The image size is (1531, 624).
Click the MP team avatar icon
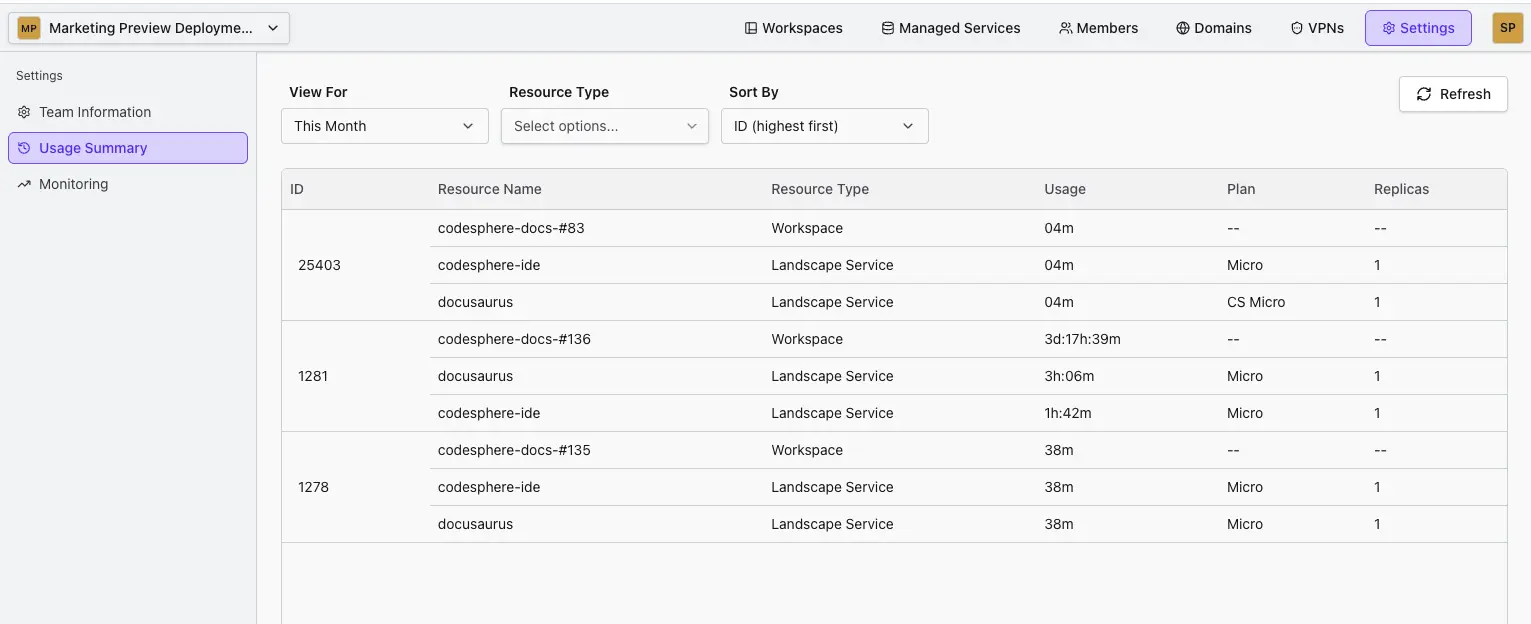(29, 28)
